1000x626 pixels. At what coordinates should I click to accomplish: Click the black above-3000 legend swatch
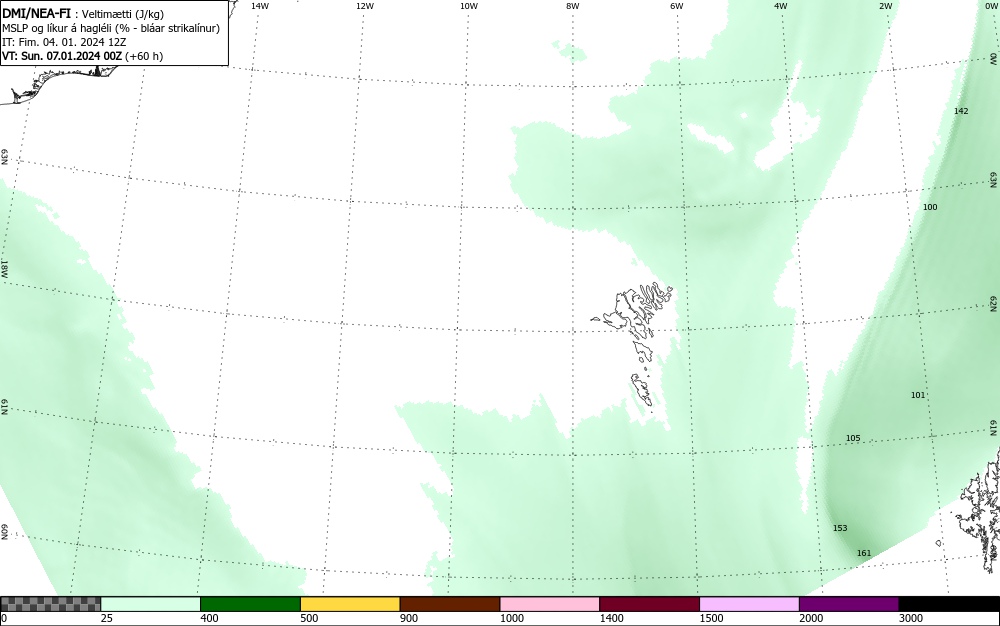(949, 604)
